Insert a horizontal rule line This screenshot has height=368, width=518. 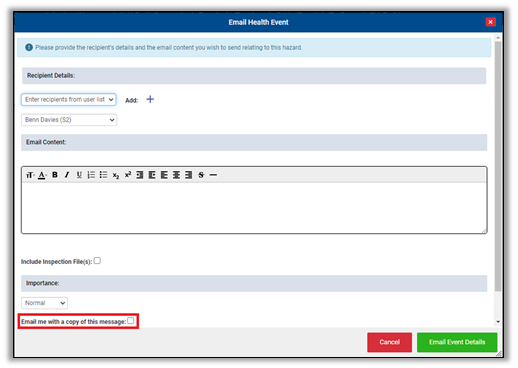point(213,175)
